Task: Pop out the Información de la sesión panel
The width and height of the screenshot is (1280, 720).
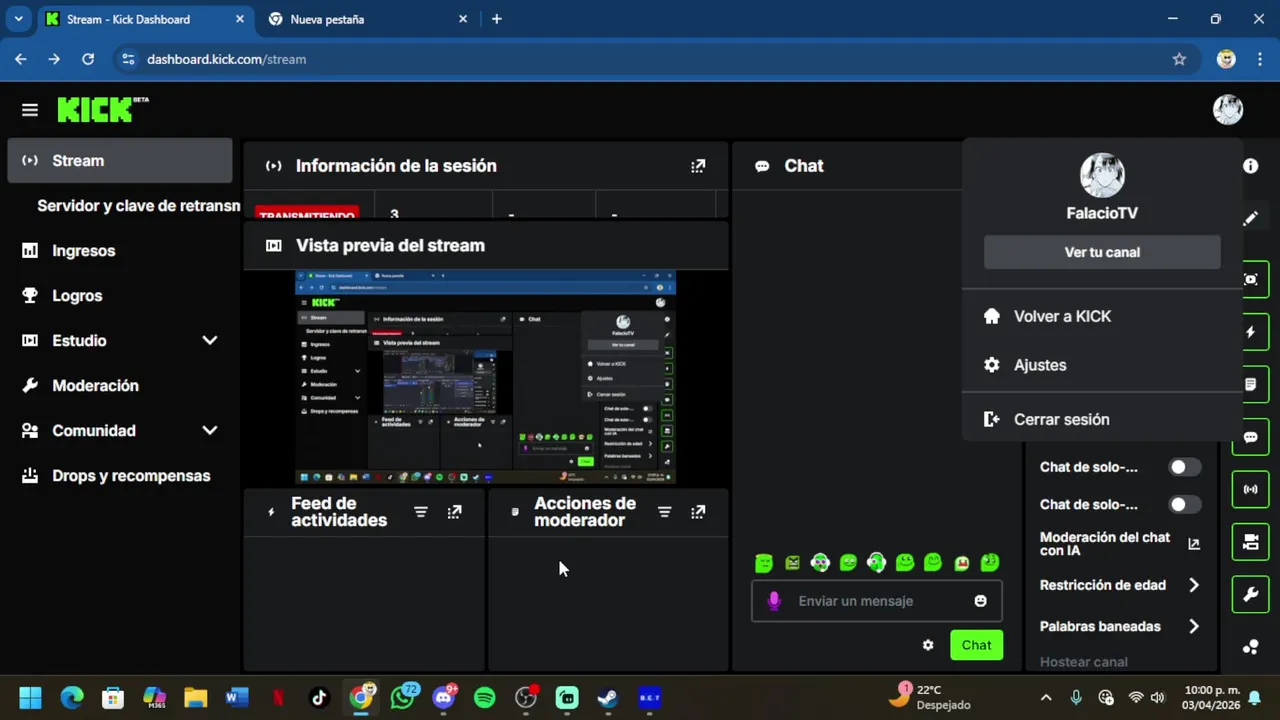Action: tap(698, 166)
